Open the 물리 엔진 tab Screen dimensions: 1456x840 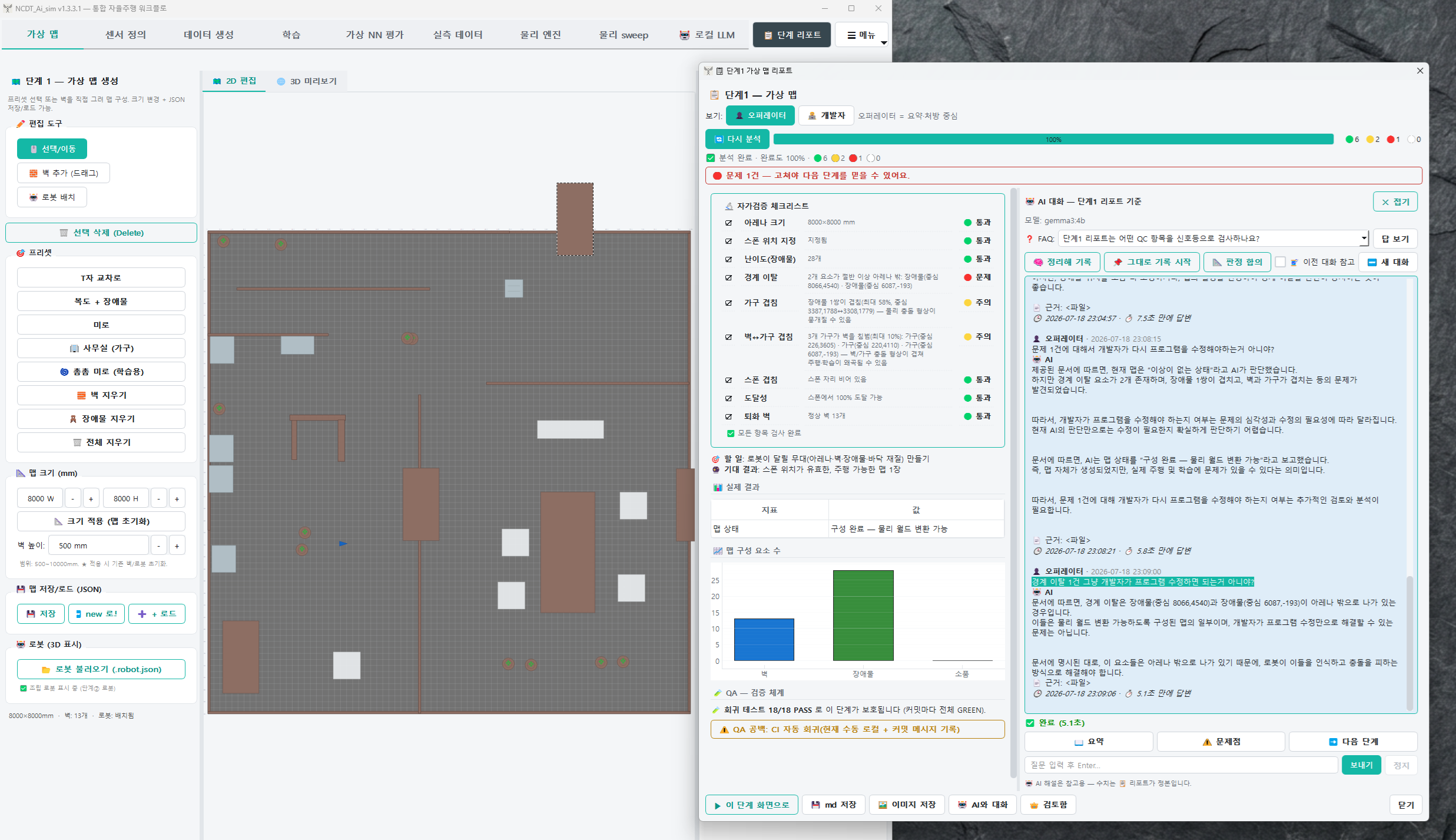[540, 35]
